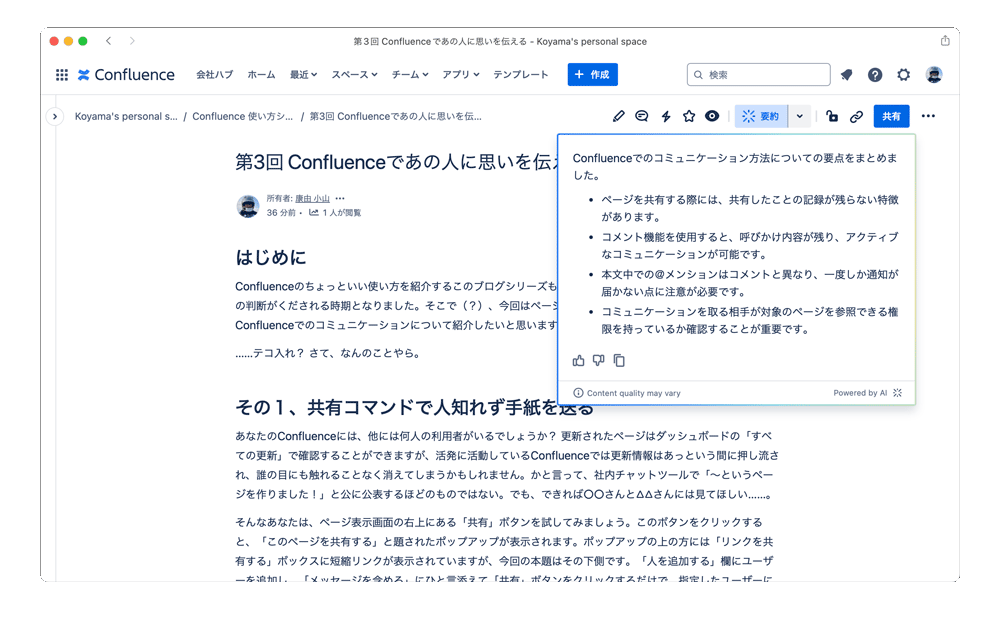This screenshot has height=635, width=1000.
Task: Open the テンプレート menu item
Action: [x=520, y=75]
